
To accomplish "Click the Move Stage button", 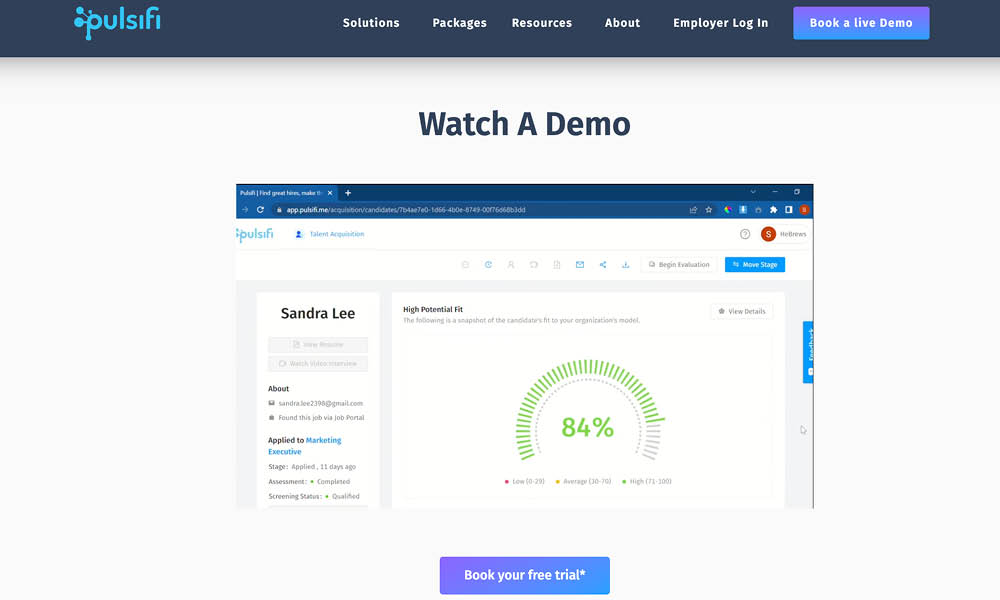I will click(755, 265).
